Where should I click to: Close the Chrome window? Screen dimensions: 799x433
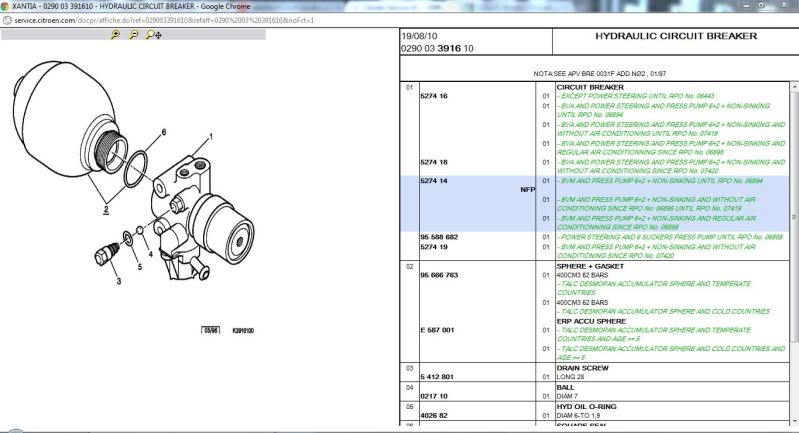point(784,6)
